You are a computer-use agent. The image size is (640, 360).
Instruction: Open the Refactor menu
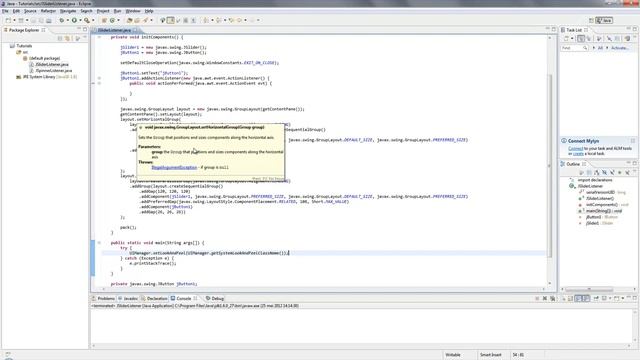pyautogui.click(x=48, y=11)
